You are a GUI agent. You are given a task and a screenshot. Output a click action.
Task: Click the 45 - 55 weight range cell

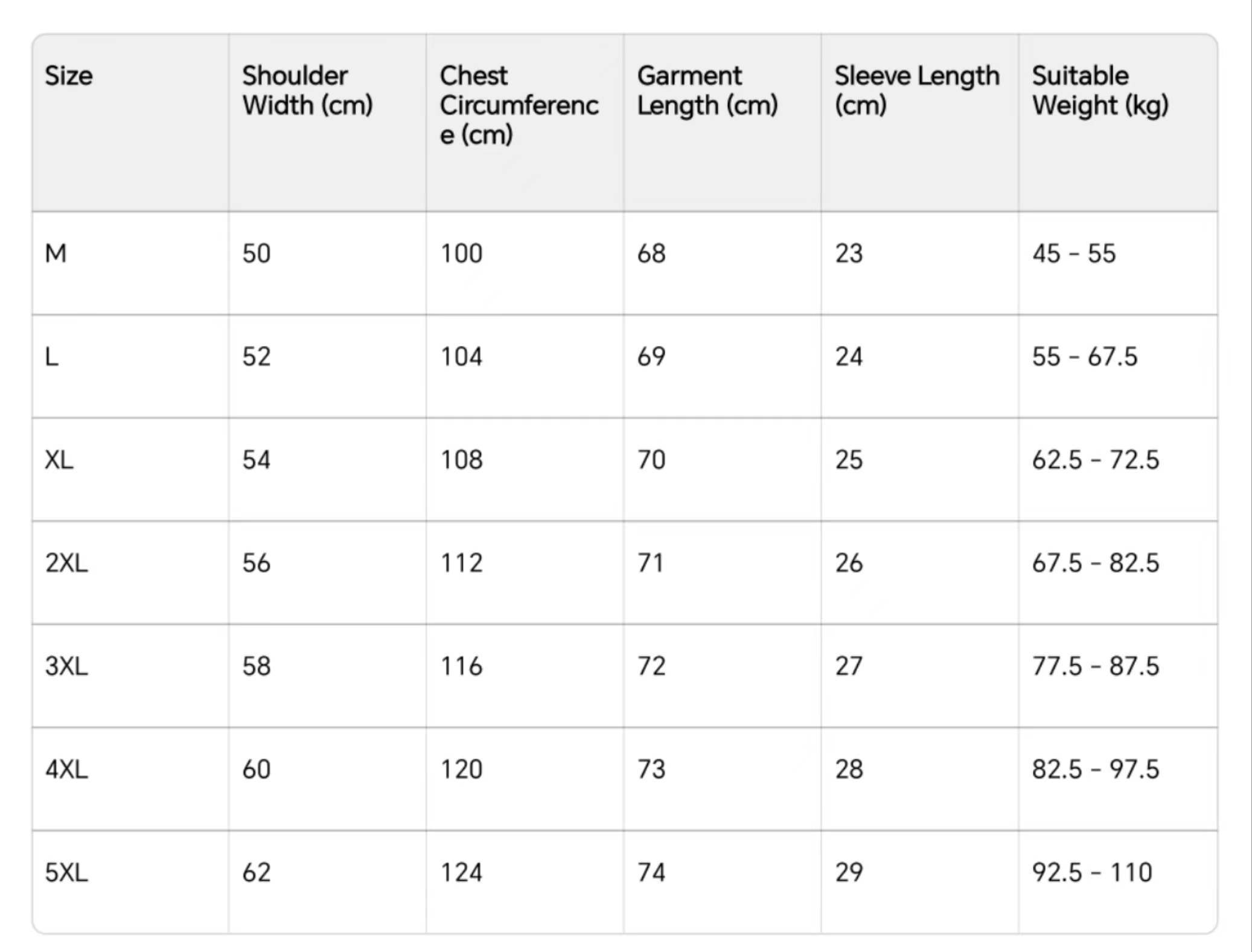tap(1074, 254)
